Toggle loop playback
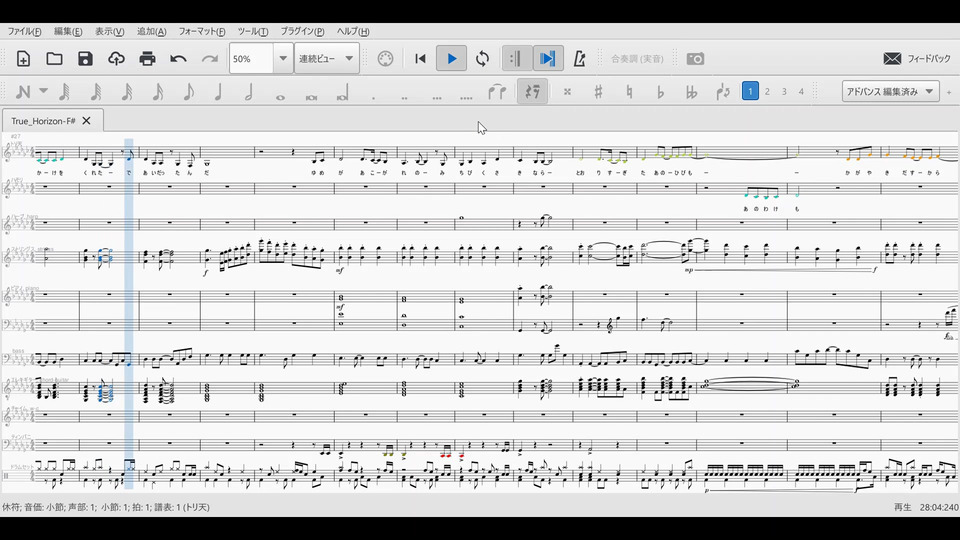The width and height of the screenshot is (960, 540). point(482,59)
